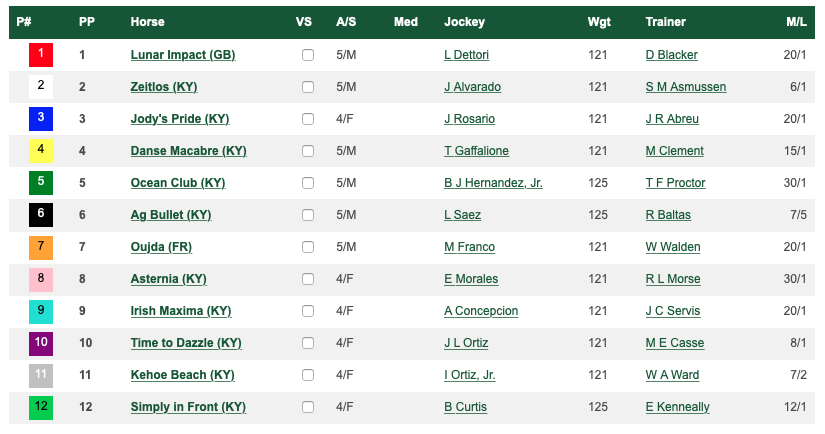
Task: Click the red number 1 saddle cloth
Action: pos(41,55)
